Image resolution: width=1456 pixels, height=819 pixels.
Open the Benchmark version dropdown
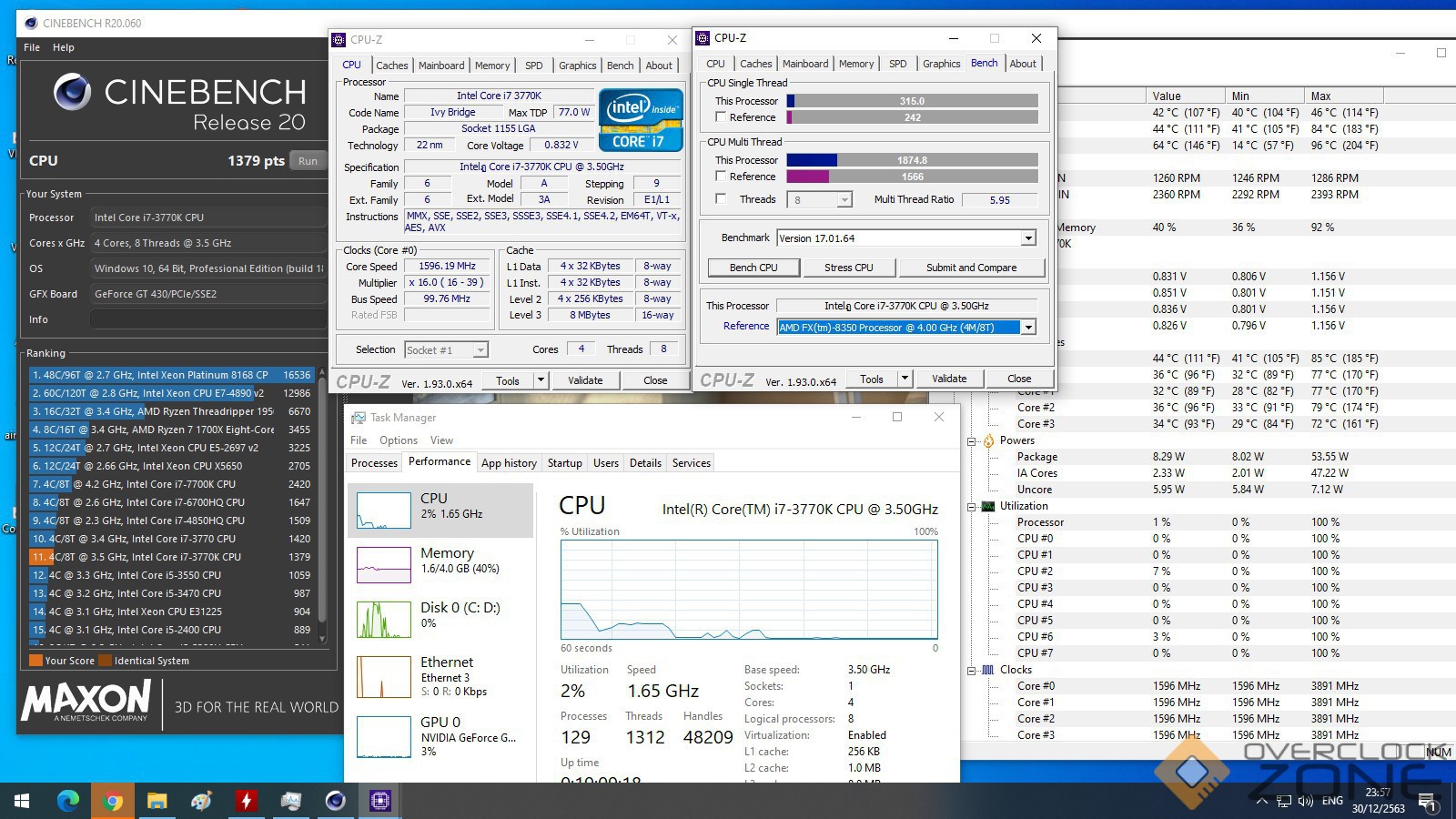[x=1028, y=238]
